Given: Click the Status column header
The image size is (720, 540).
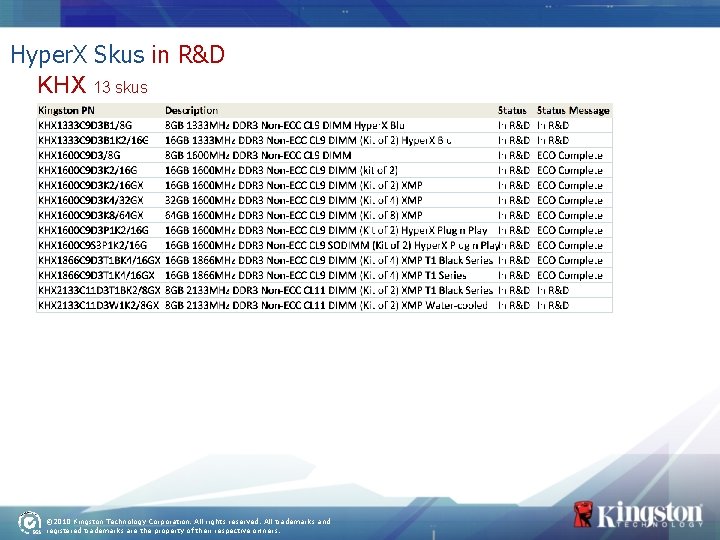Looking at the screenshot, I should click(x=512, y=111).
